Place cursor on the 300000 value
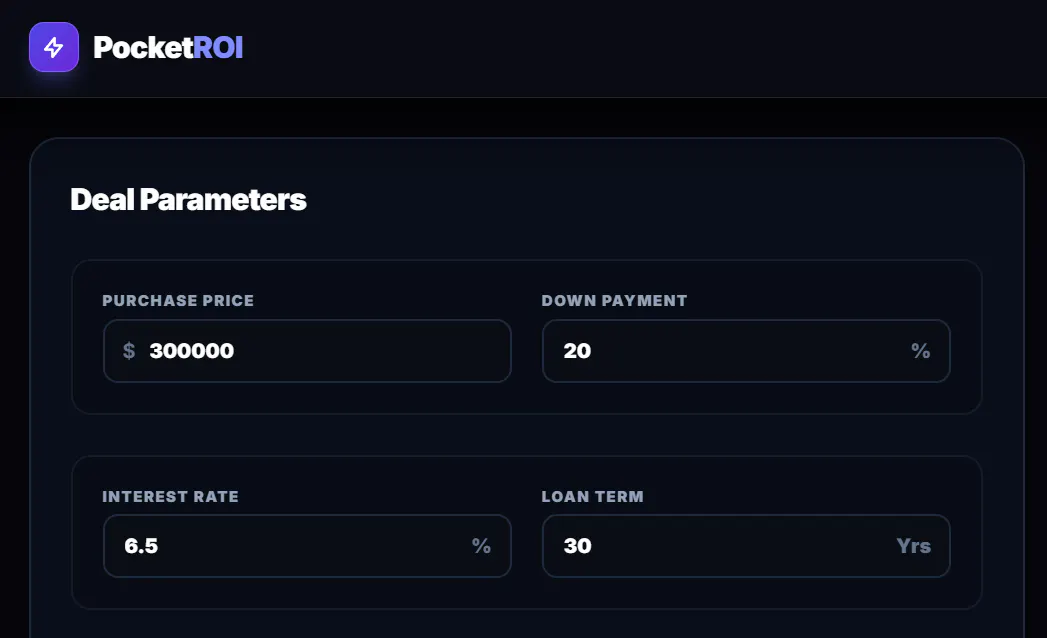This screenshot has width=1047, height=638. (x=192, y=351)
